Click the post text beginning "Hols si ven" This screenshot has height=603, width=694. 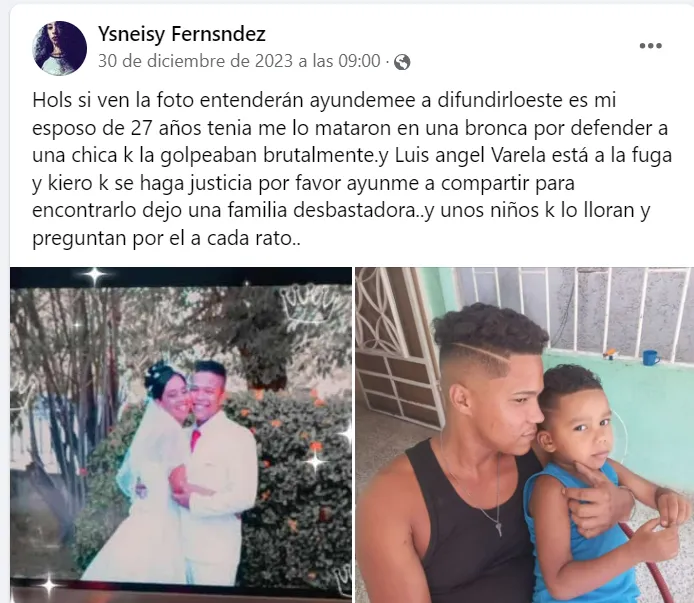click(x=352, y=169)
